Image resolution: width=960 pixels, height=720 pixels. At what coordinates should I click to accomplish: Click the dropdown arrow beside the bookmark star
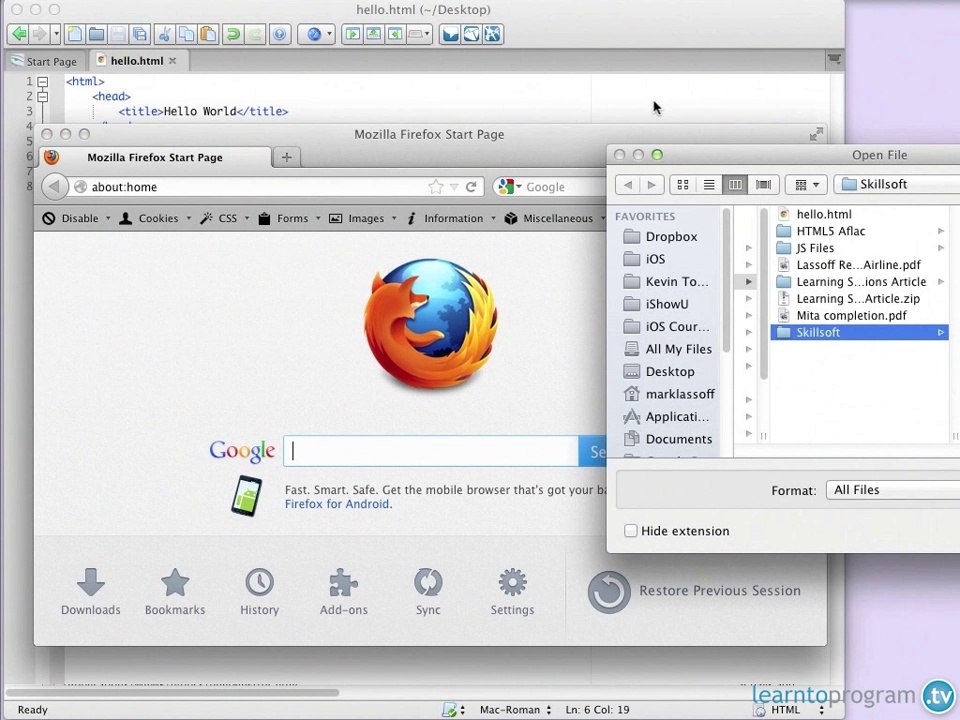pos(454,187)
